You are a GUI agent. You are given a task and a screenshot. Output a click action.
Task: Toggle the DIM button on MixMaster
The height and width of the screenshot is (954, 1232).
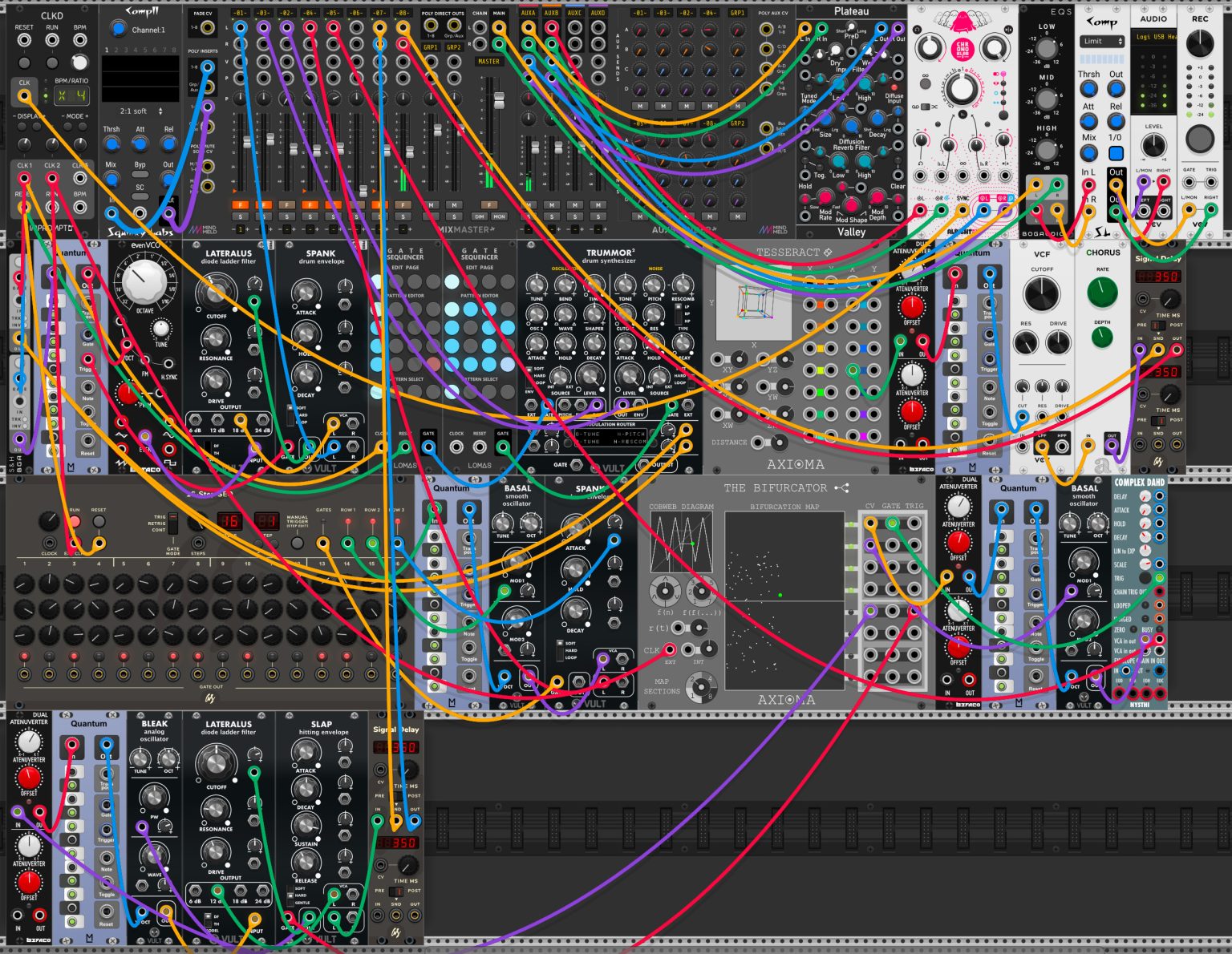point(480,216)
